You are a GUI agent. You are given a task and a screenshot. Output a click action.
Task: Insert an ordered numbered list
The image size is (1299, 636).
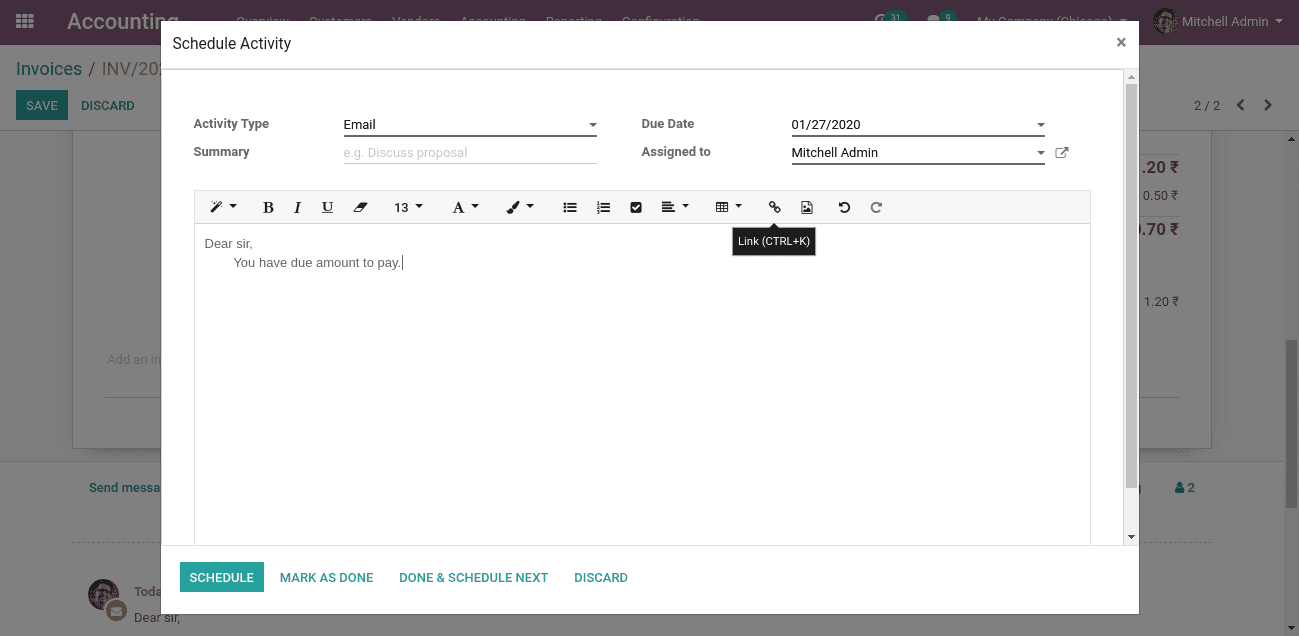tap(603, 207)
